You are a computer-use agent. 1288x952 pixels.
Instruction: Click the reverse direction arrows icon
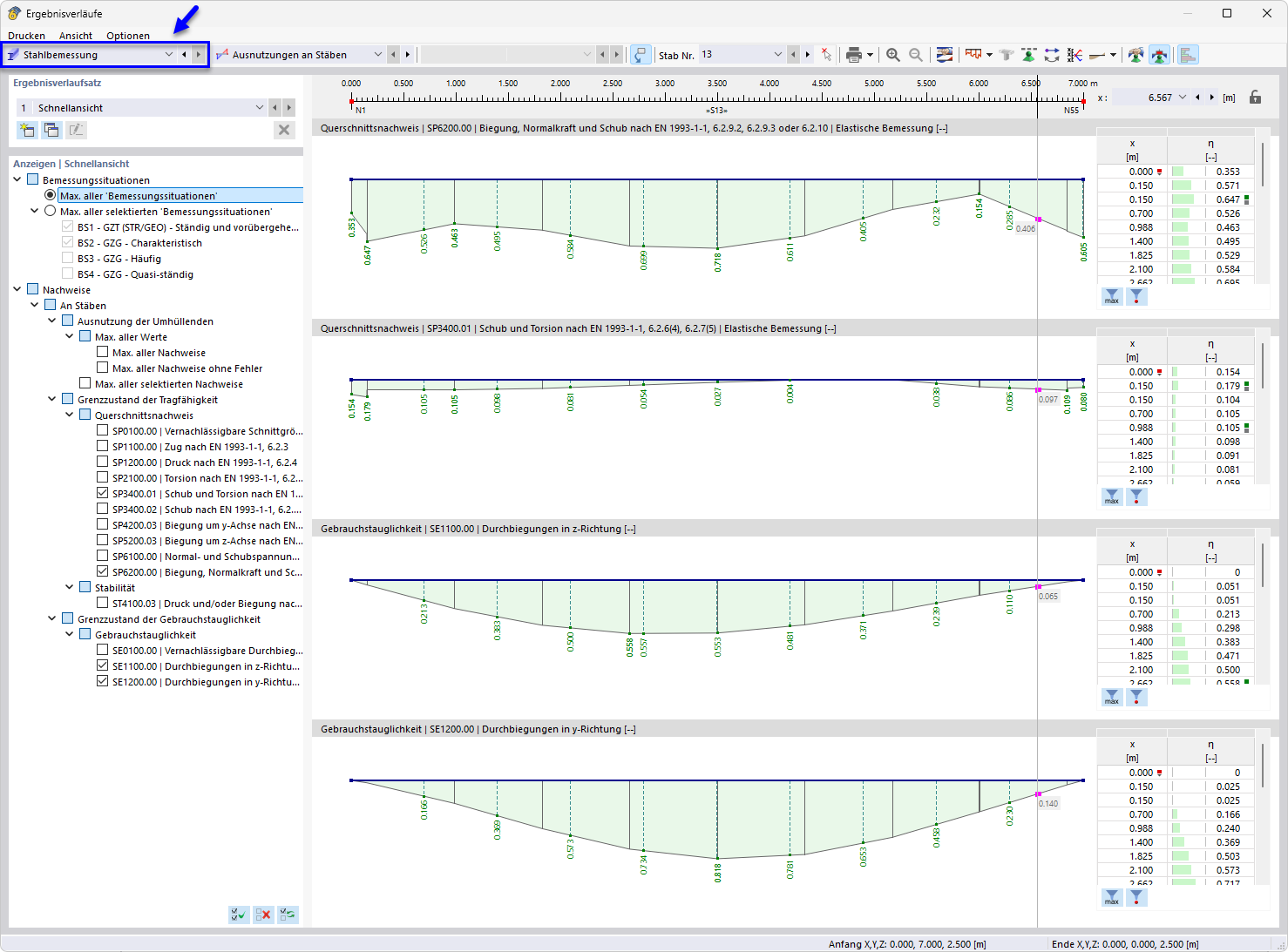(1052, 55)
